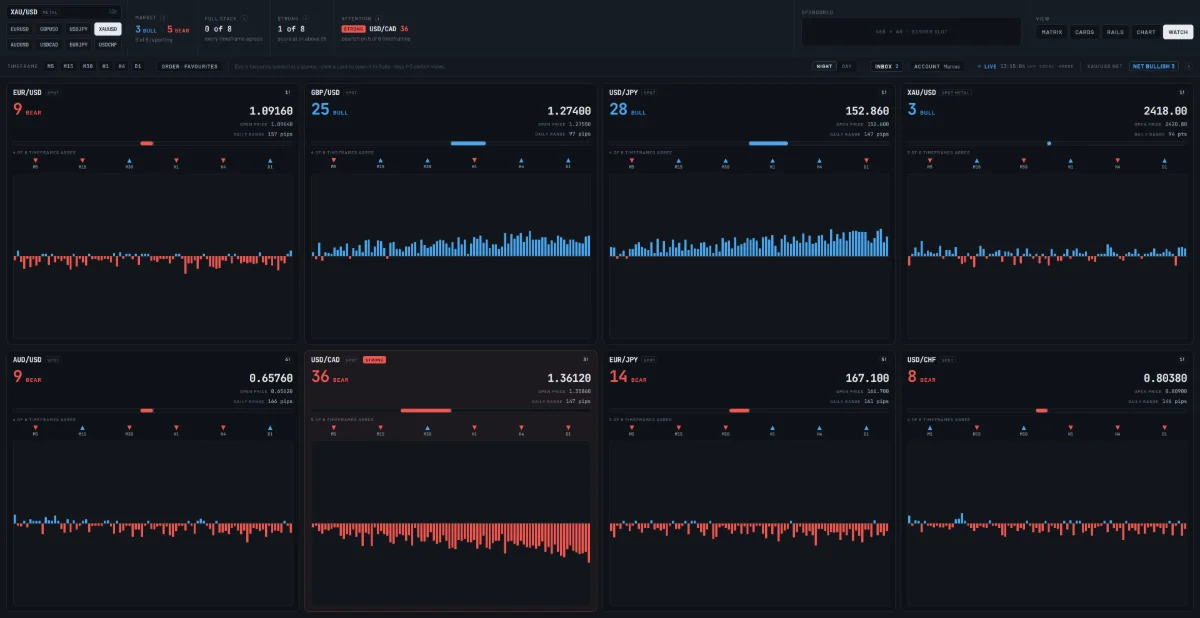Click the arrow icon after NET BULLISH 3
The width and height of the screenshot is (1200, 618).
(1188, 66)
